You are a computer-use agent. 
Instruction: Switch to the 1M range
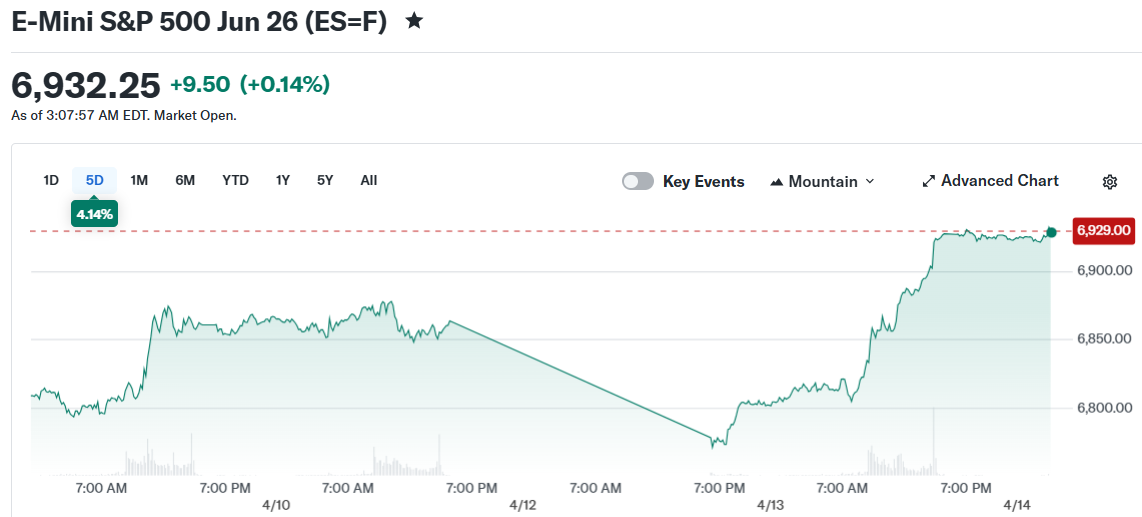(139, 181)
